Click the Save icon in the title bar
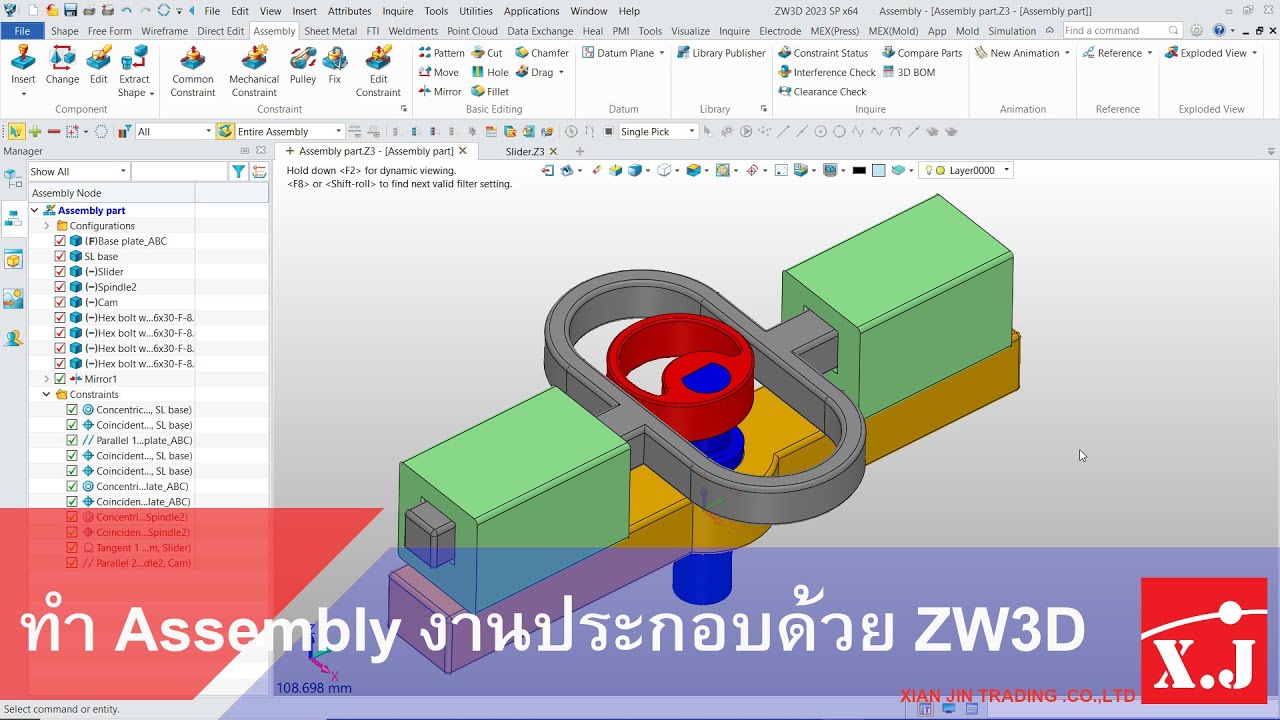This screenshot has height=720, width=1280. (71, 11)
